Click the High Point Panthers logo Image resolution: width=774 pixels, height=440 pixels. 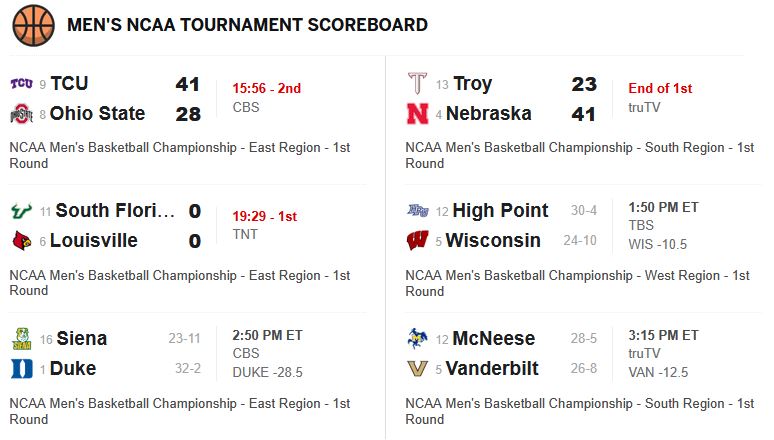click(x=417, y=211)
